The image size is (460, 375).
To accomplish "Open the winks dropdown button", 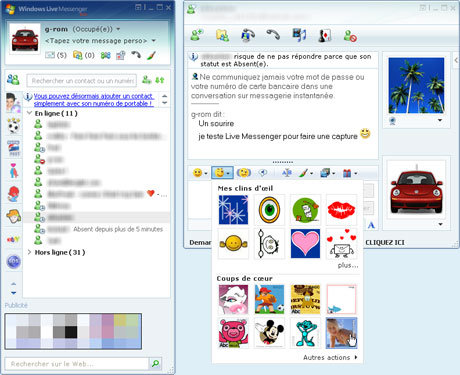I will [x=223, y=173].
